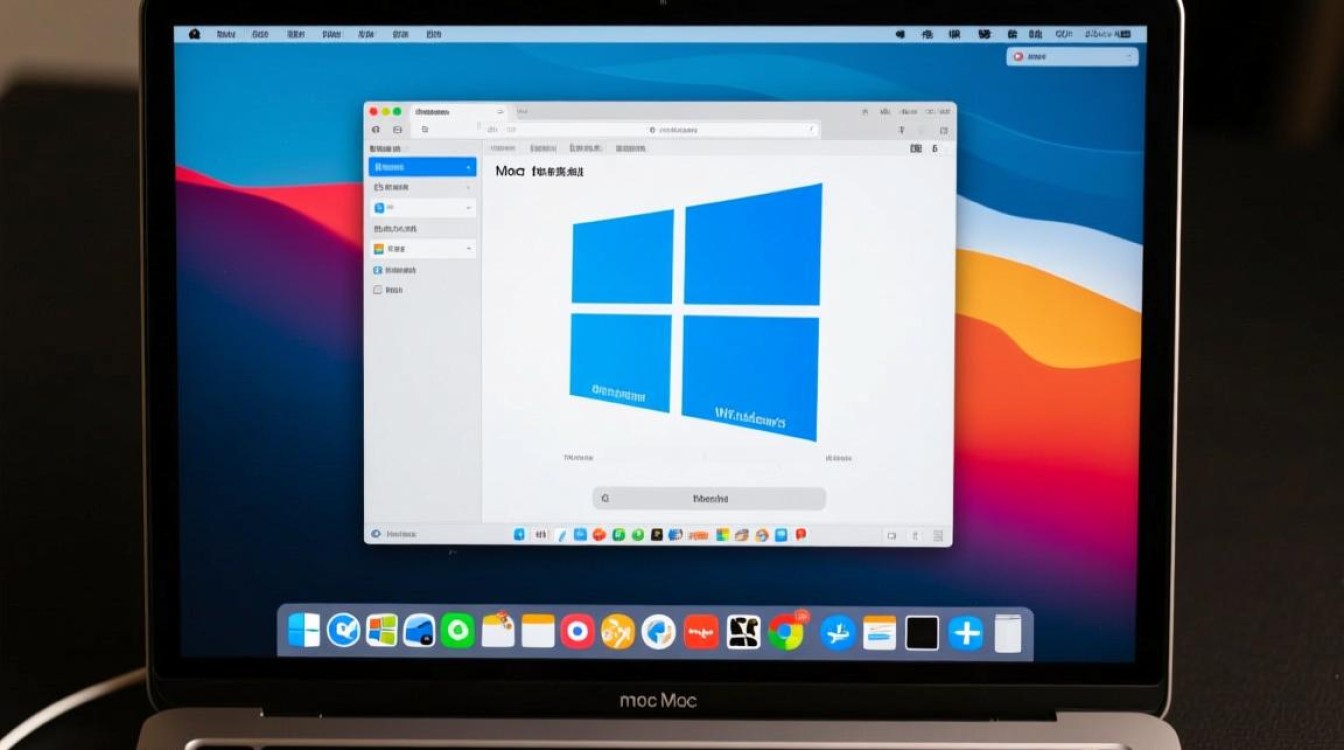
Task: Open the blue Windows logo app at Dock's left end
Action: [303, 630]
